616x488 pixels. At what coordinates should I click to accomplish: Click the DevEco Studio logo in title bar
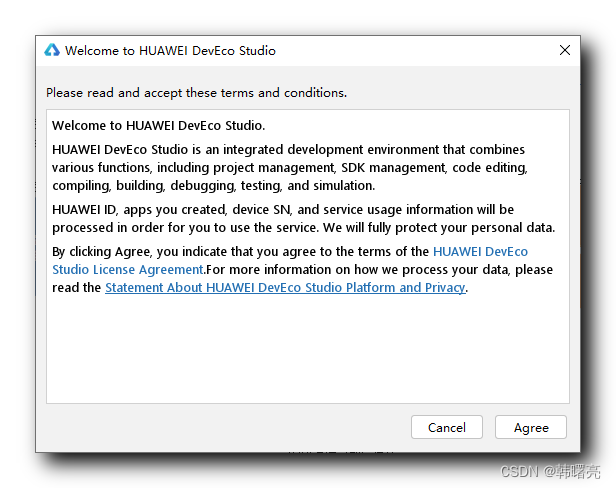tap(52, 50)
